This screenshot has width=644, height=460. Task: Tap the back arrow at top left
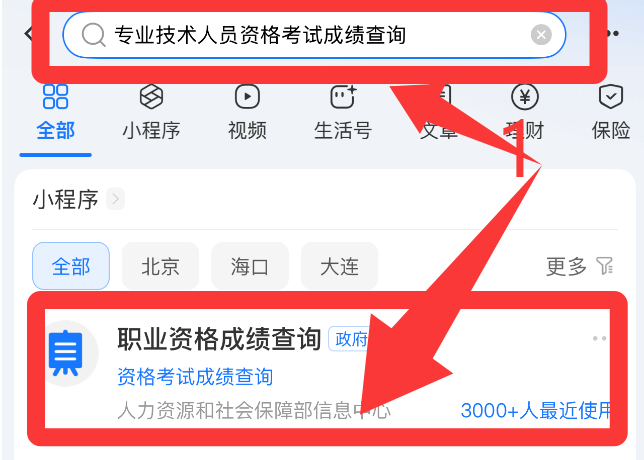pos(28,34)
